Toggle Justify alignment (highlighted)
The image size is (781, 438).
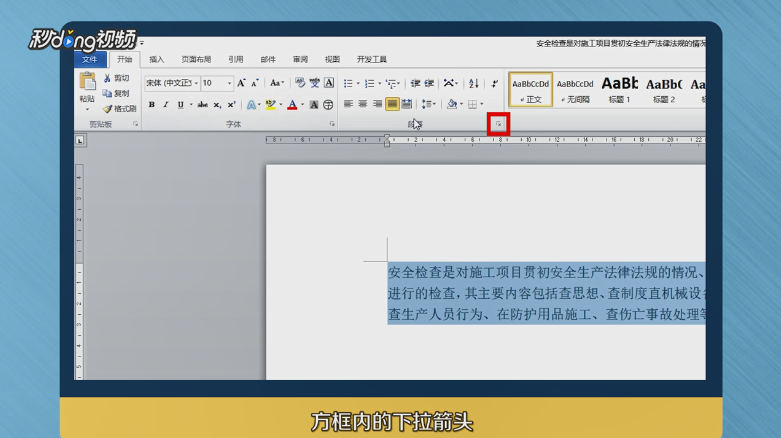pos(392,104)
